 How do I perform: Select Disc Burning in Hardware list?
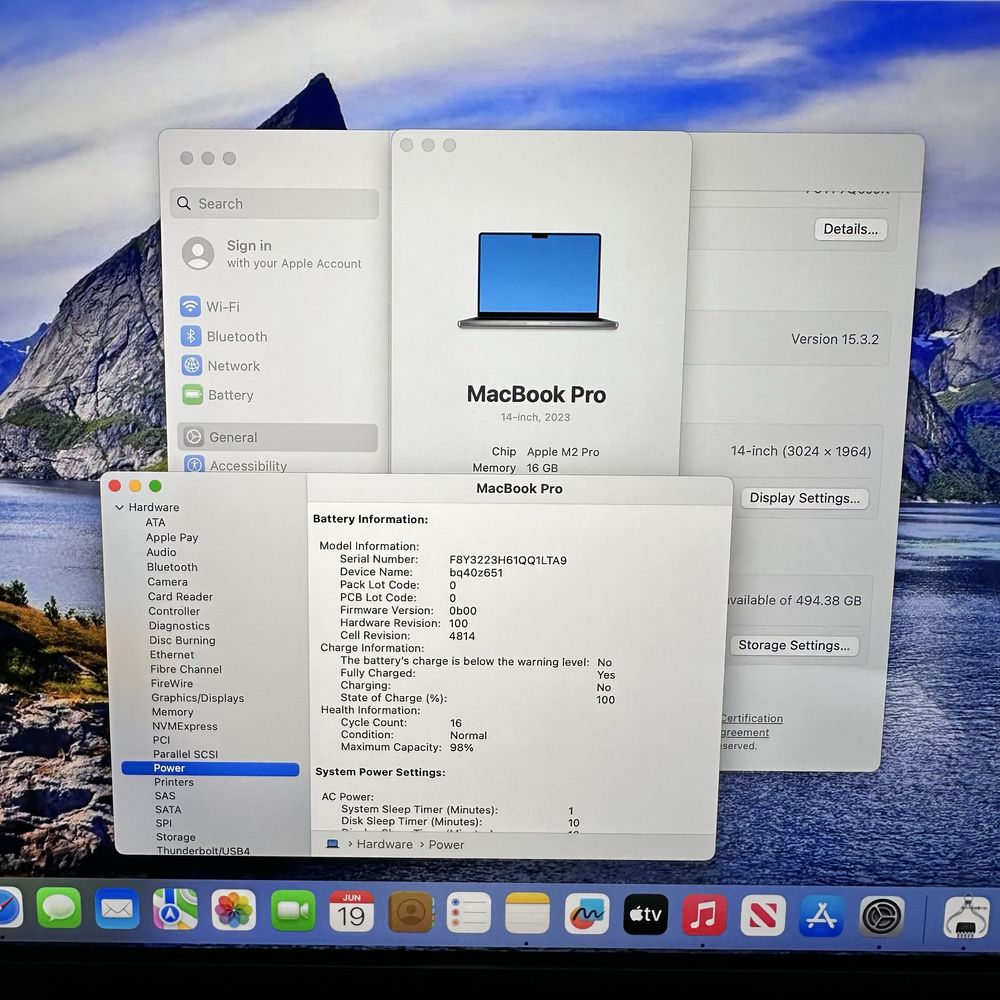pyautogui.click(x=182, y=640)
